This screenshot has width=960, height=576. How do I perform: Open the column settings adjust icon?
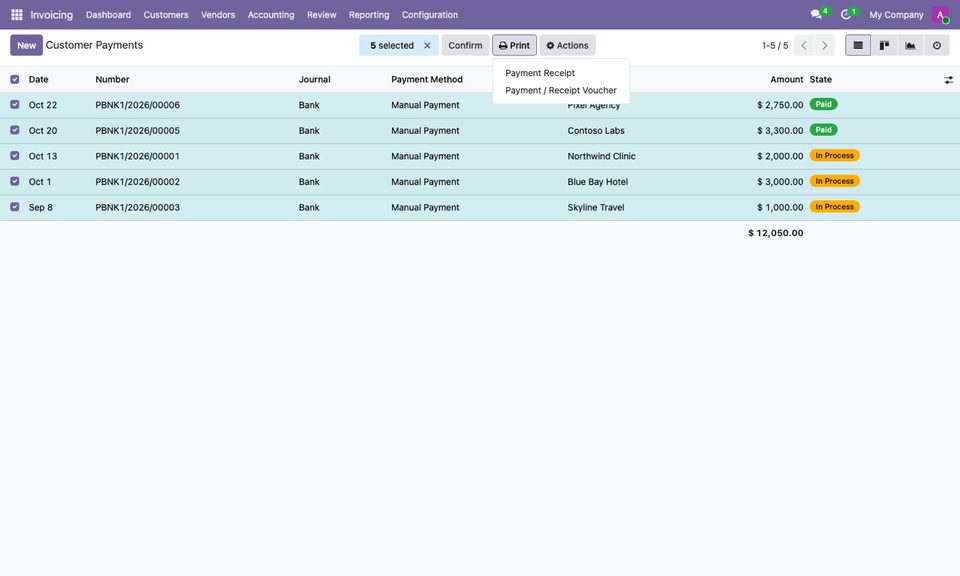click(x=948, y=80)
